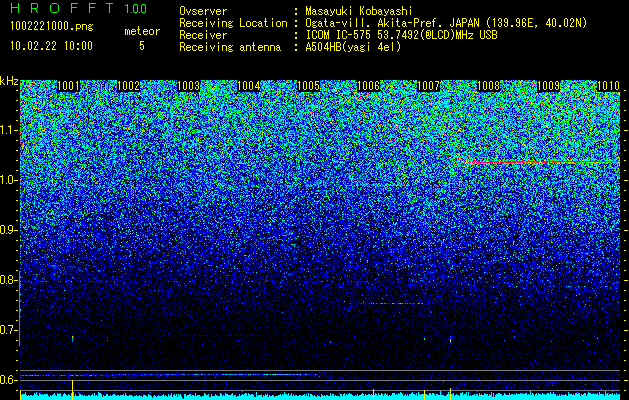Click the 0.8 kHz axis label
Image resolution: width=629 pixels, height=400 pixels.
[9, 280]
